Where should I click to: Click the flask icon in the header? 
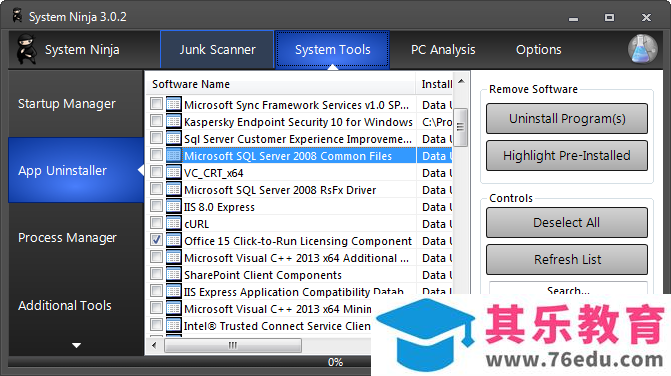642,49
